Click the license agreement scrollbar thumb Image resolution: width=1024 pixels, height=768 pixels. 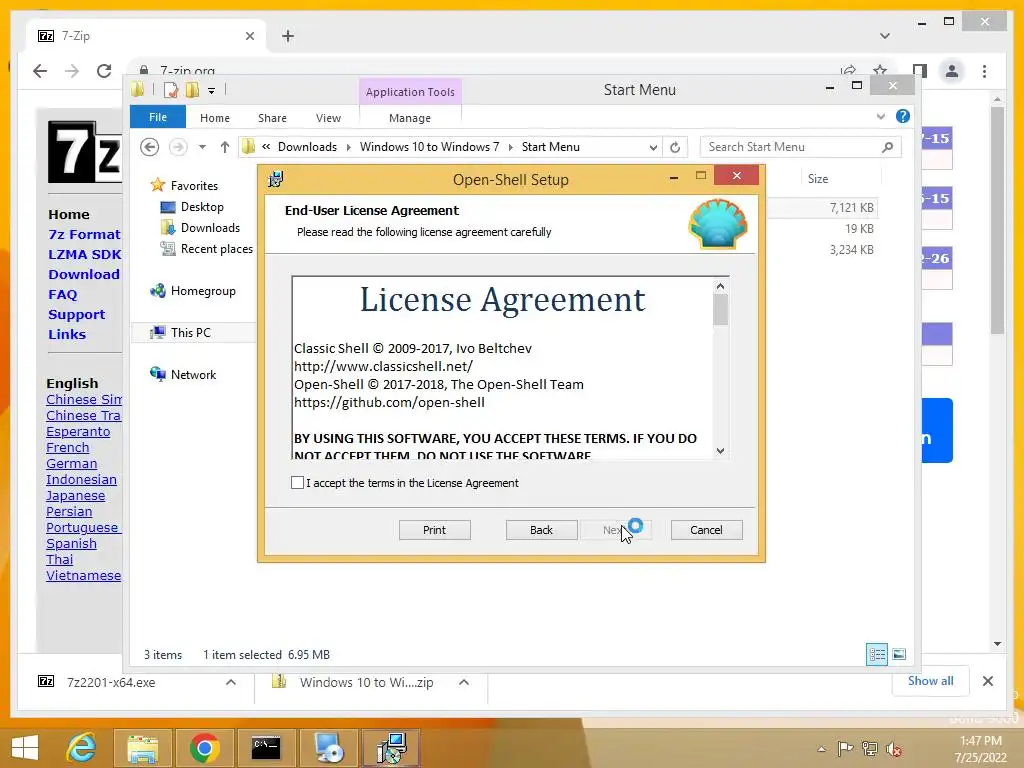[720, 309]
